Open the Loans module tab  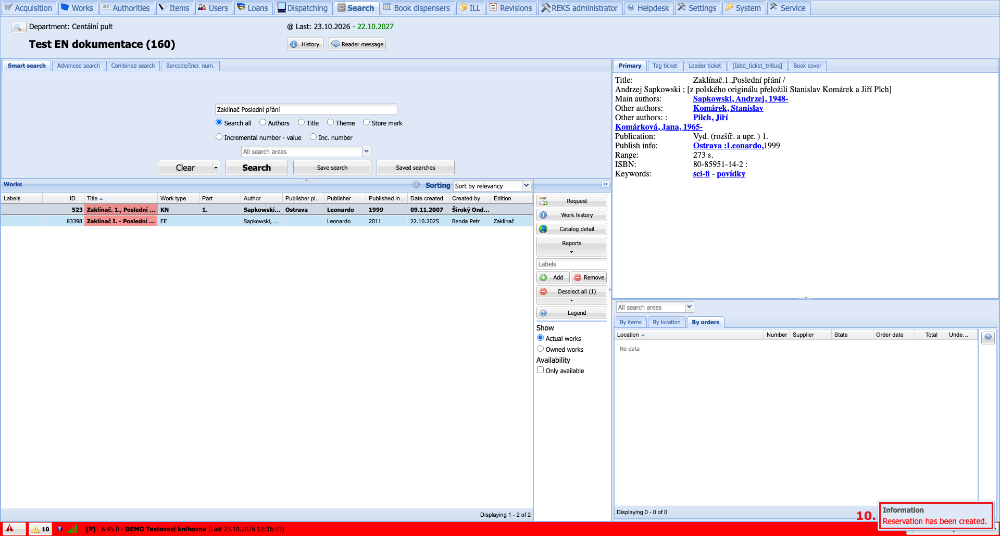point(253,8)
